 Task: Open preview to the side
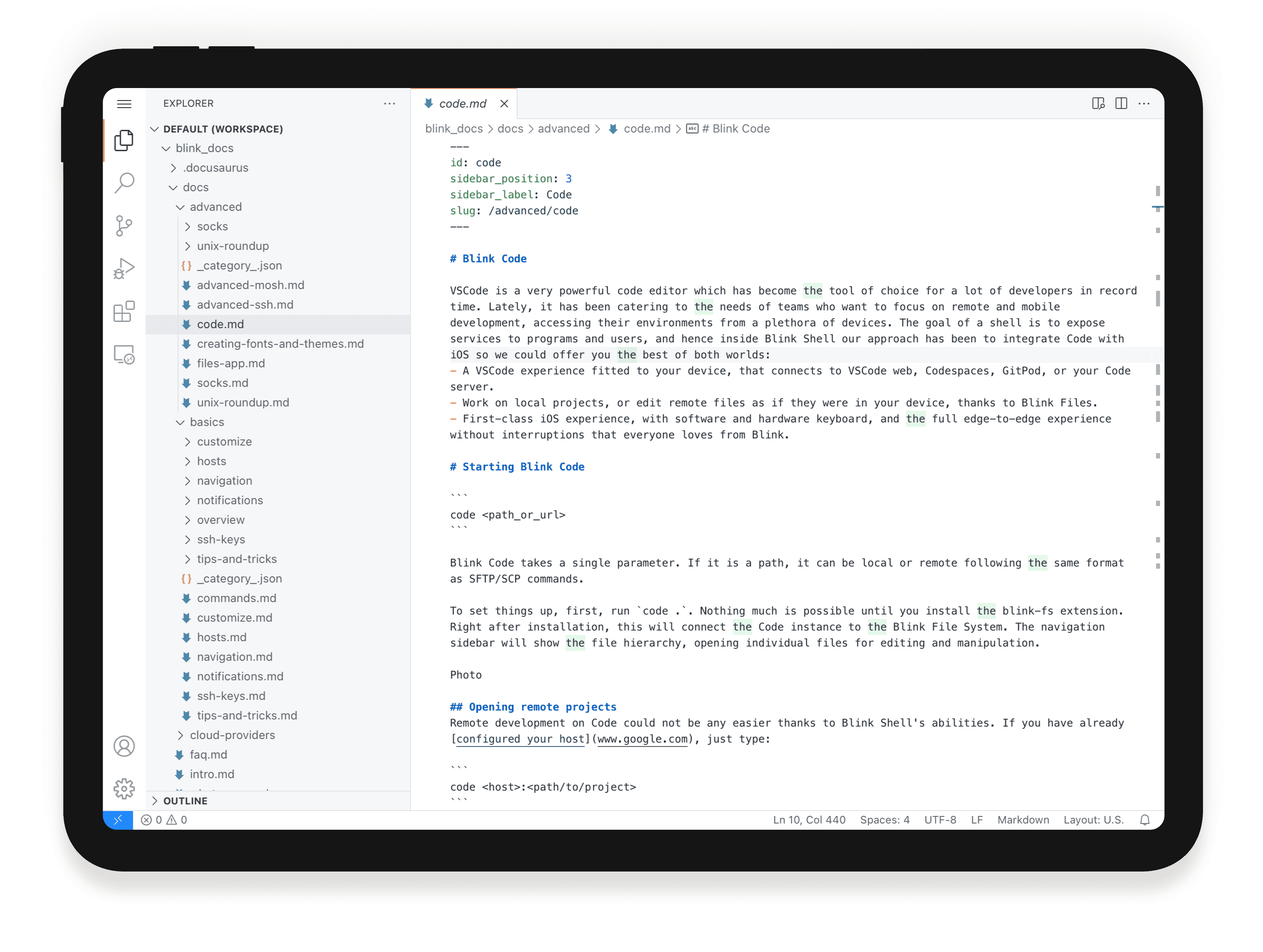pyautogui.click(x=1098, y=103)
